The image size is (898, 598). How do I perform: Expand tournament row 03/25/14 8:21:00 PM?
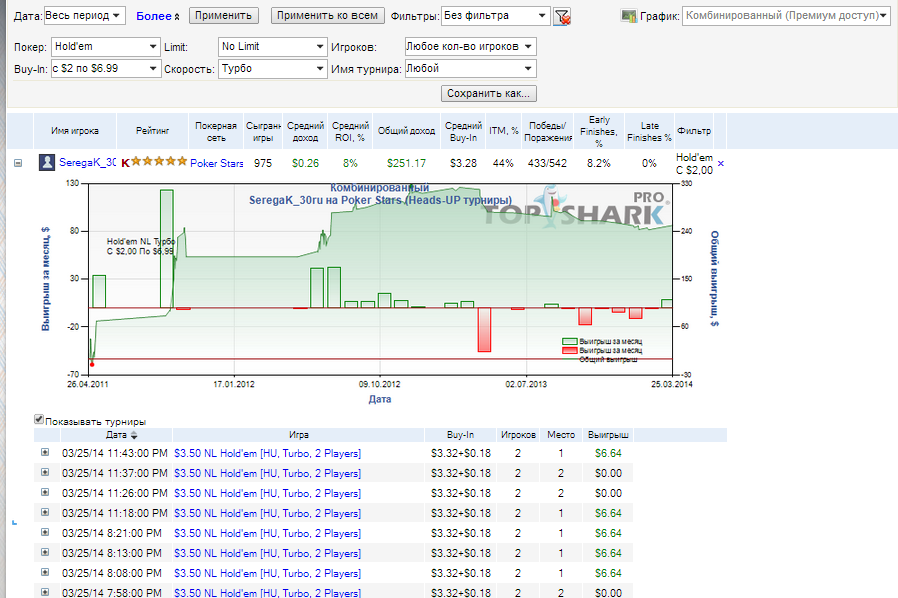click(x=45, y=533)
